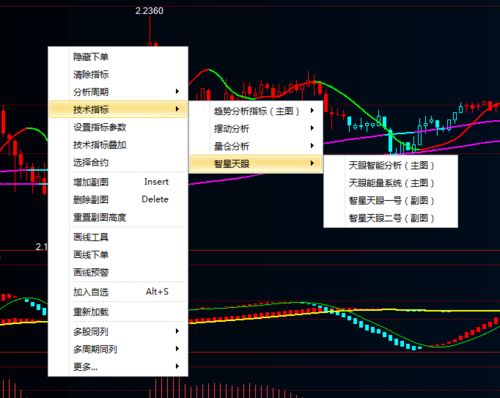Image resolution: width=500 pixels, height=398 pixels.
Task: Select 画线预警 menu item
Action: [x=118, y=272]
